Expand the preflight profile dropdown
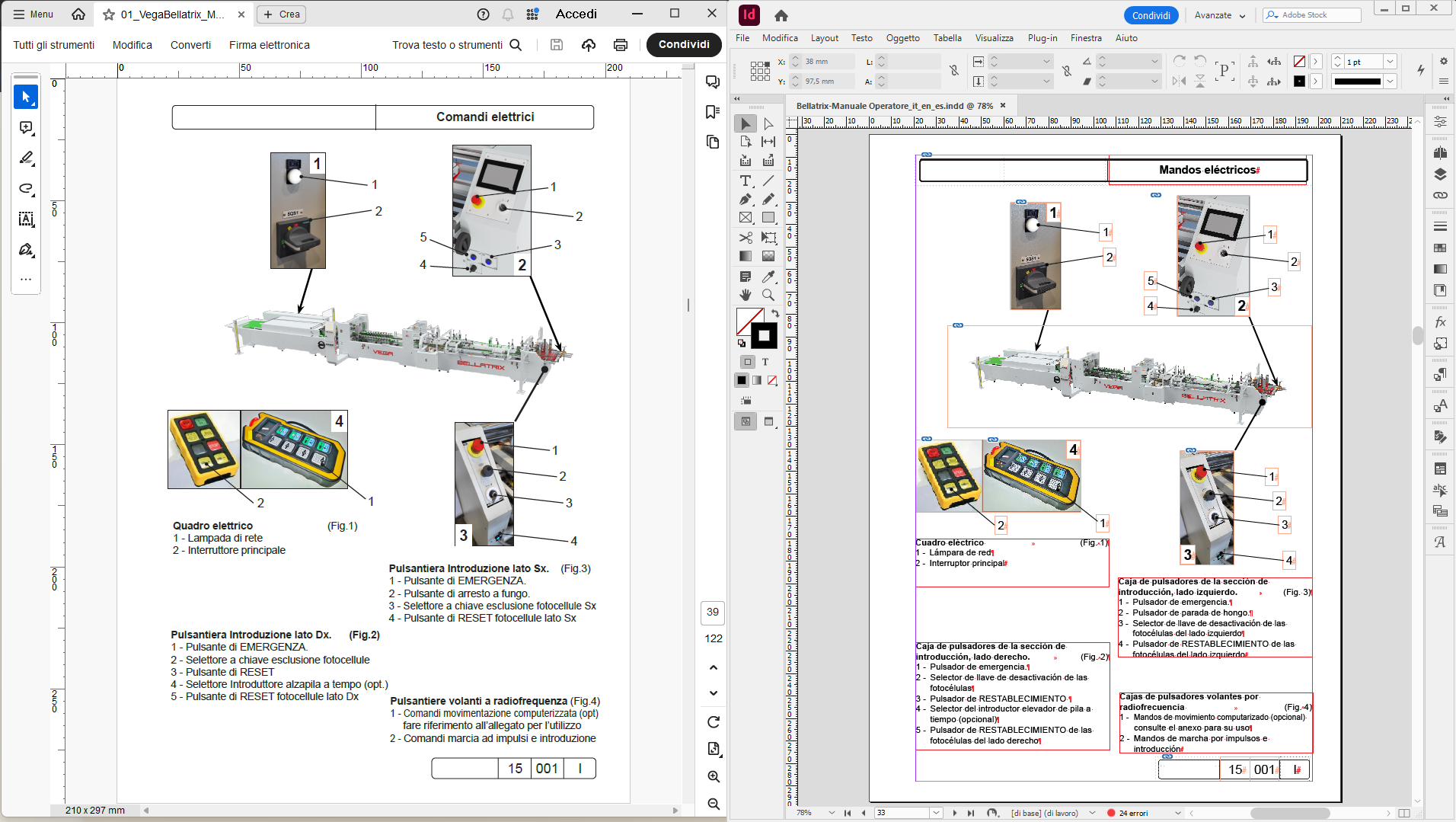Image resolution: width=1456 pixels, height=822 pixels. [x=1092, y=813]
